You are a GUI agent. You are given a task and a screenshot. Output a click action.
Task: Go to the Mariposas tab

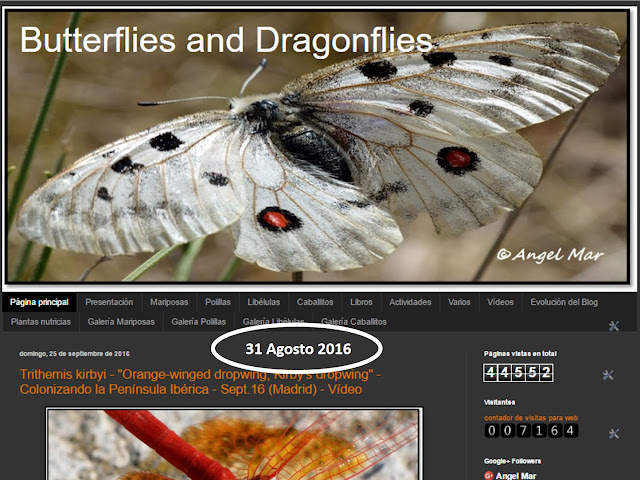(x=169, y=302)
